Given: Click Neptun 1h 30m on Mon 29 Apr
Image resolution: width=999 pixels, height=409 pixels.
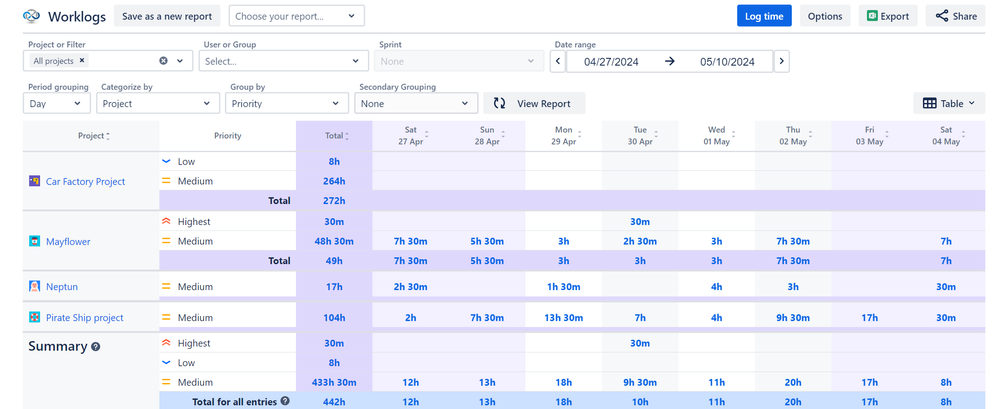Looking at the screenshot, I should click(x=564, y=287).
